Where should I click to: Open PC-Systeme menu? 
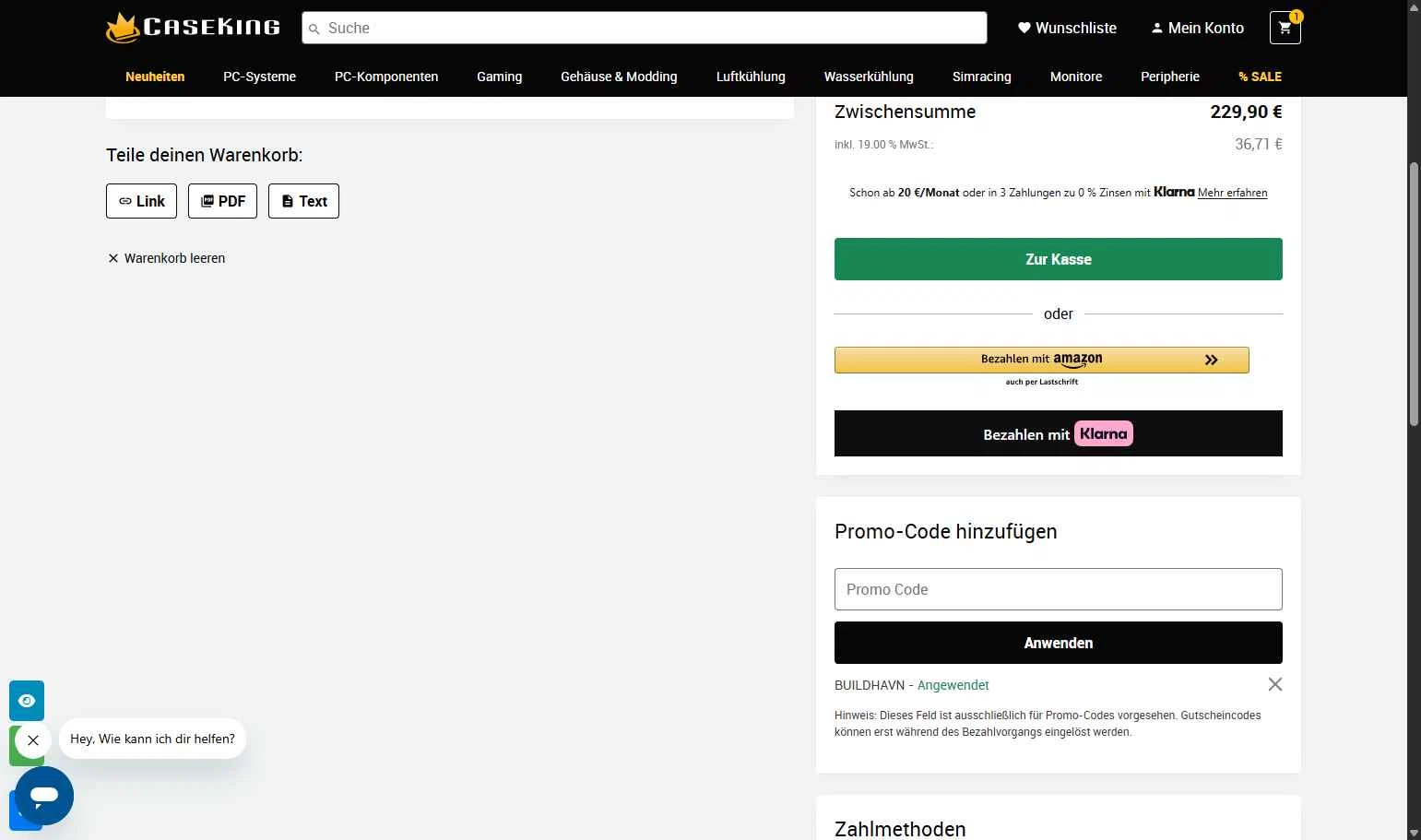tap(259, 77)
